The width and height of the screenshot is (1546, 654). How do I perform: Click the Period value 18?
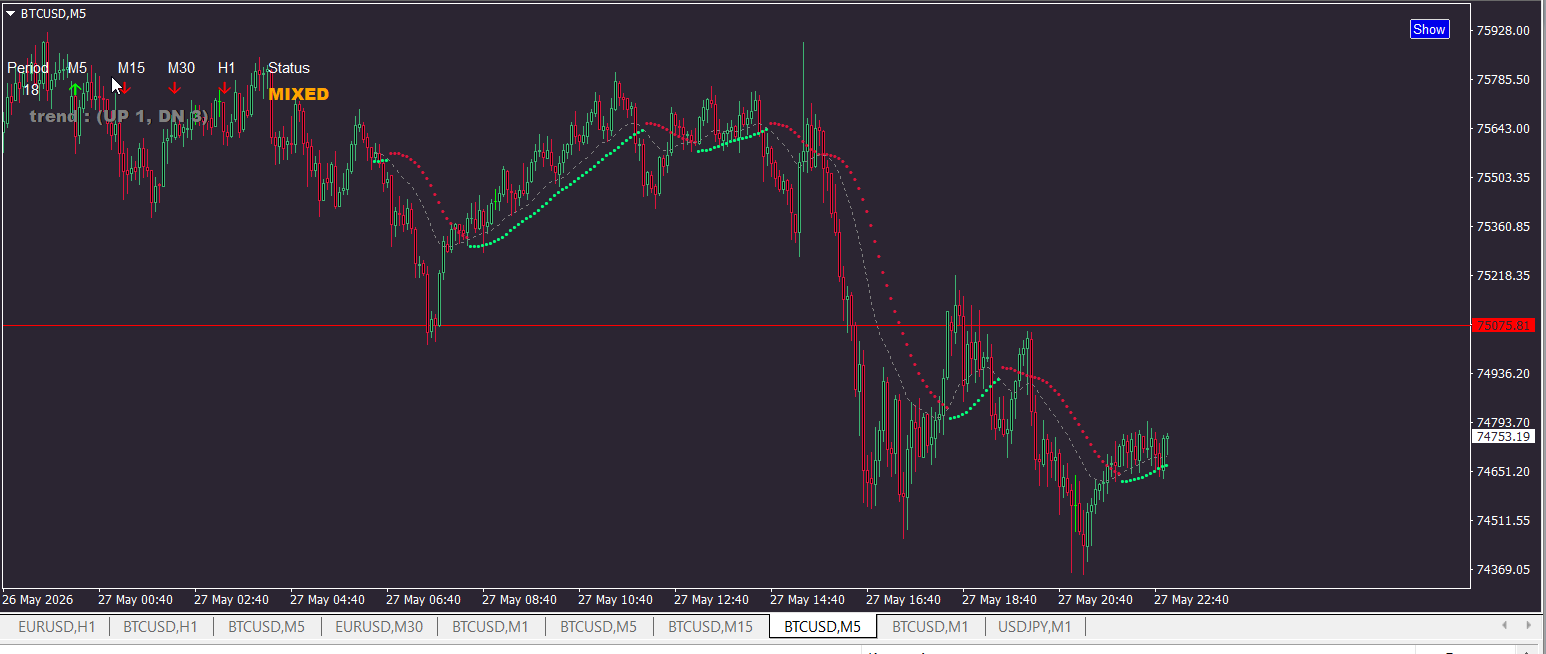click(31, 90)
